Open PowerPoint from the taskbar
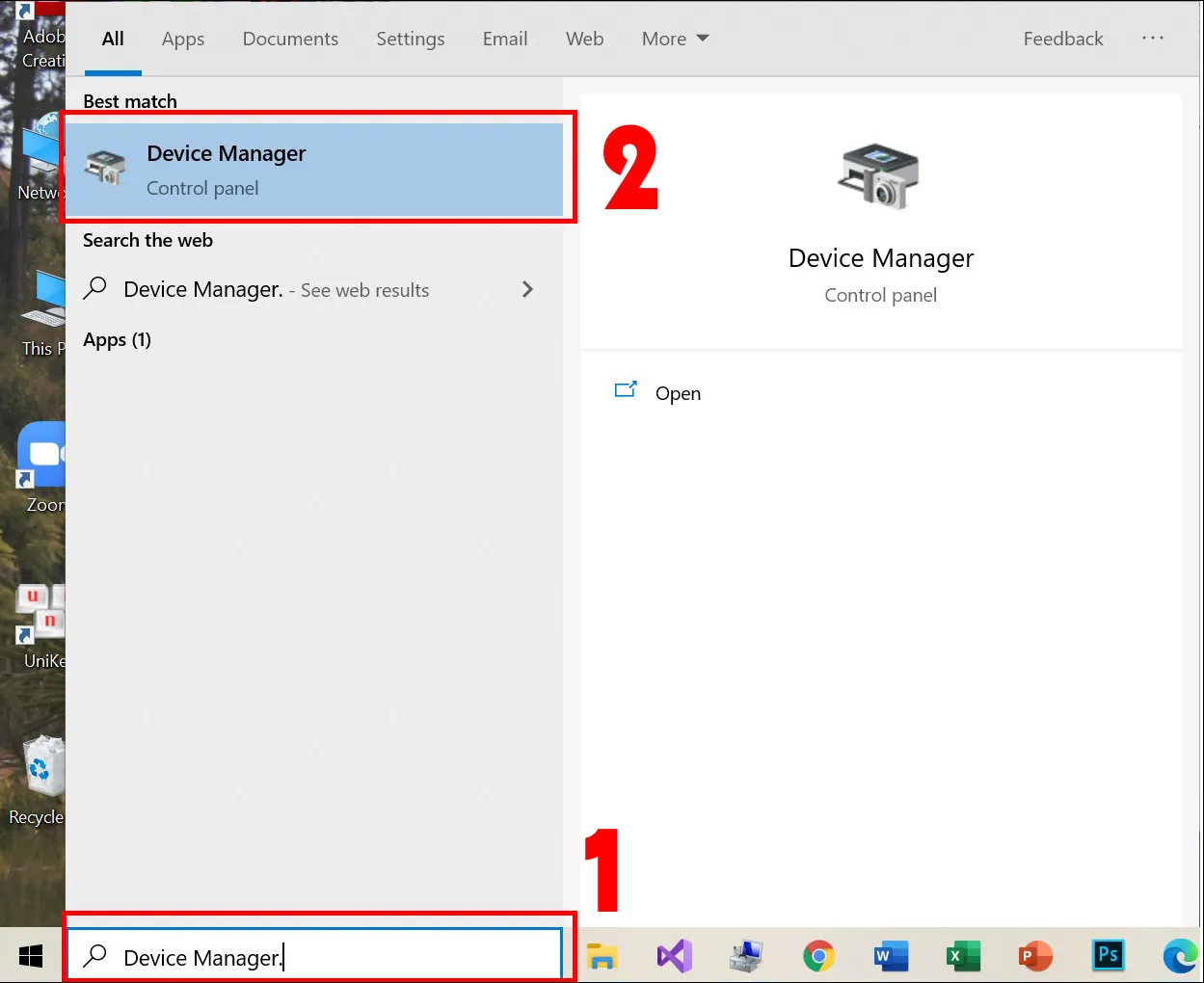The height and width of the screenshot is (983, 1204). pos(1035,956)
